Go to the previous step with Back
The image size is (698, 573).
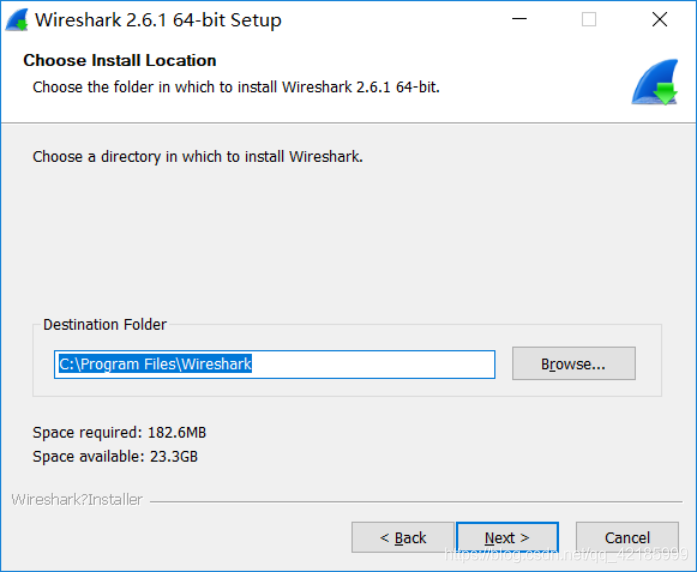tap(403, 538)
